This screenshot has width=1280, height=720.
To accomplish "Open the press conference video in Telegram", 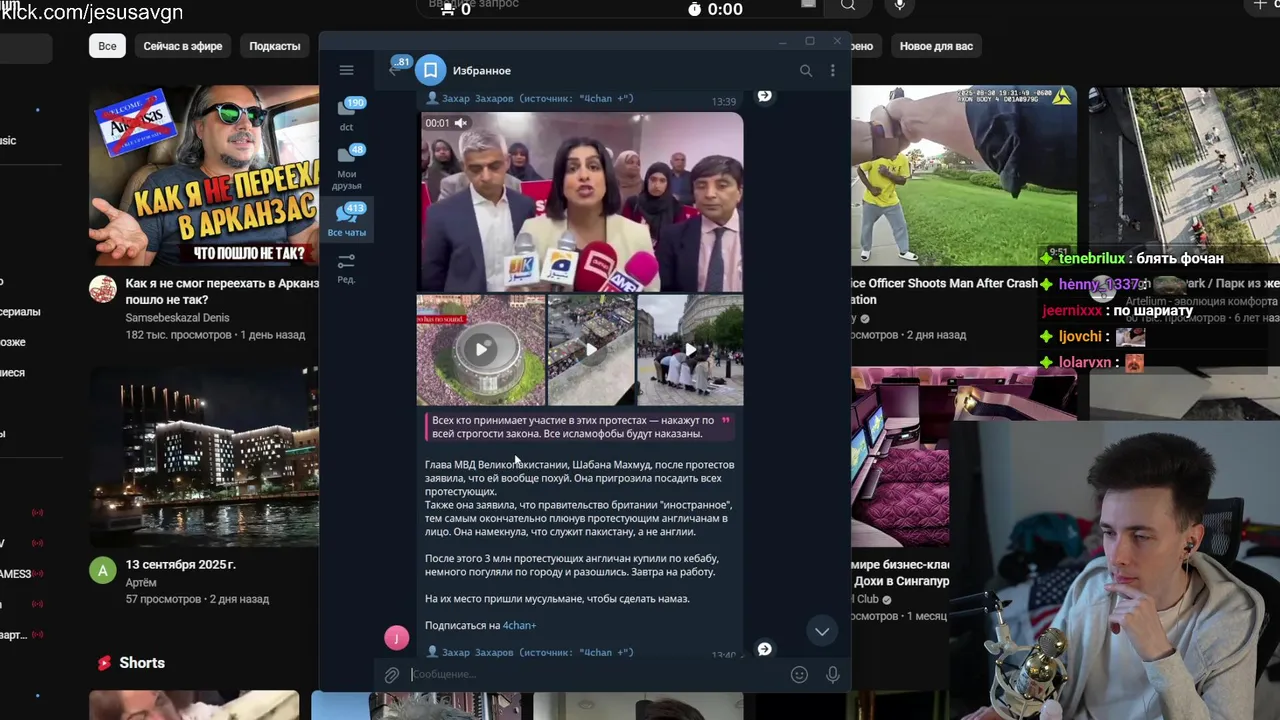I will point(580,202).
